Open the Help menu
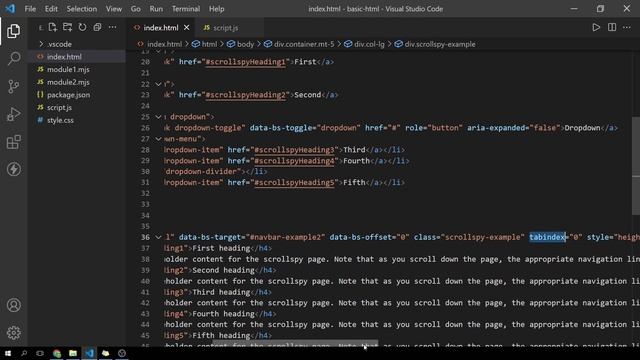Image resolution: width=640 pixels, height=360 pixels. pyautogui.click(x=217, y=9)
